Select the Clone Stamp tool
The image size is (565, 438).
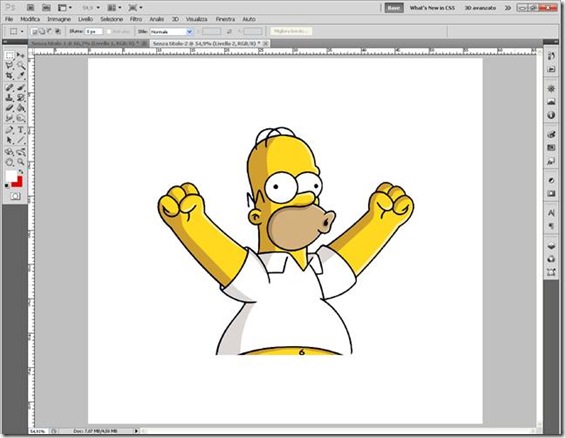[x=9, y=98]
